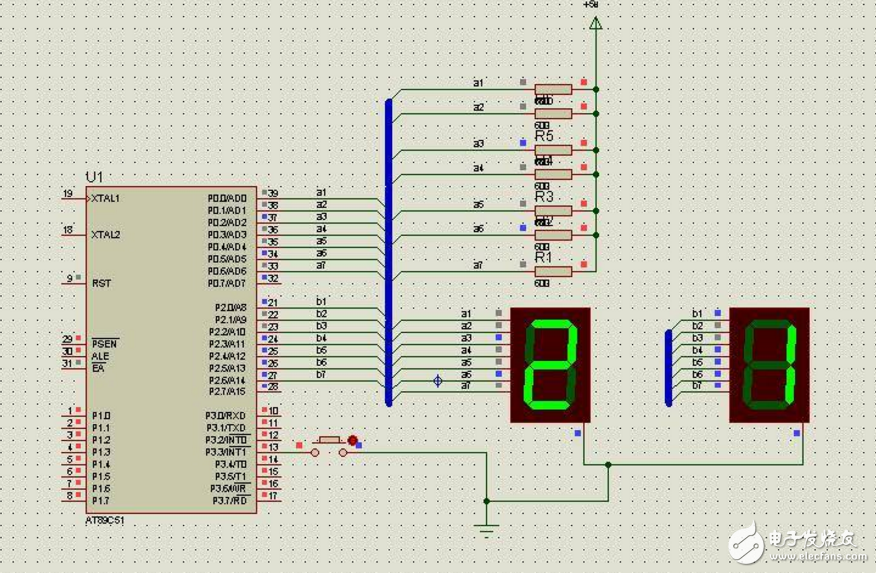This screenshot has width=876, height=573.
Task: Select the topmost resistor on wire a1
Action: [552, 89]
